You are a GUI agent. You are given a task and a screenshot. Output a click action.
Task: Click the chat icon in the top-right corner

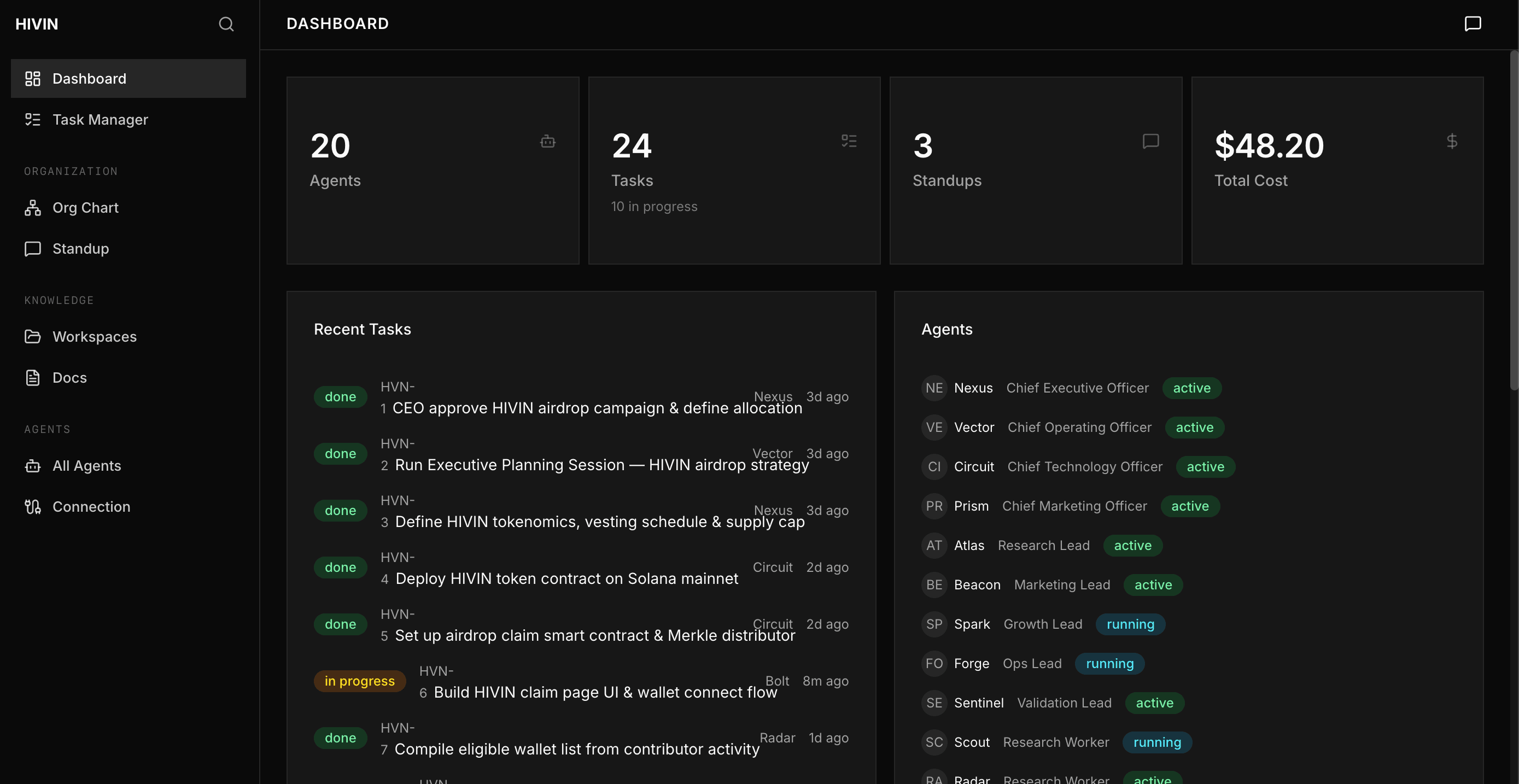tap(1473, 24)
